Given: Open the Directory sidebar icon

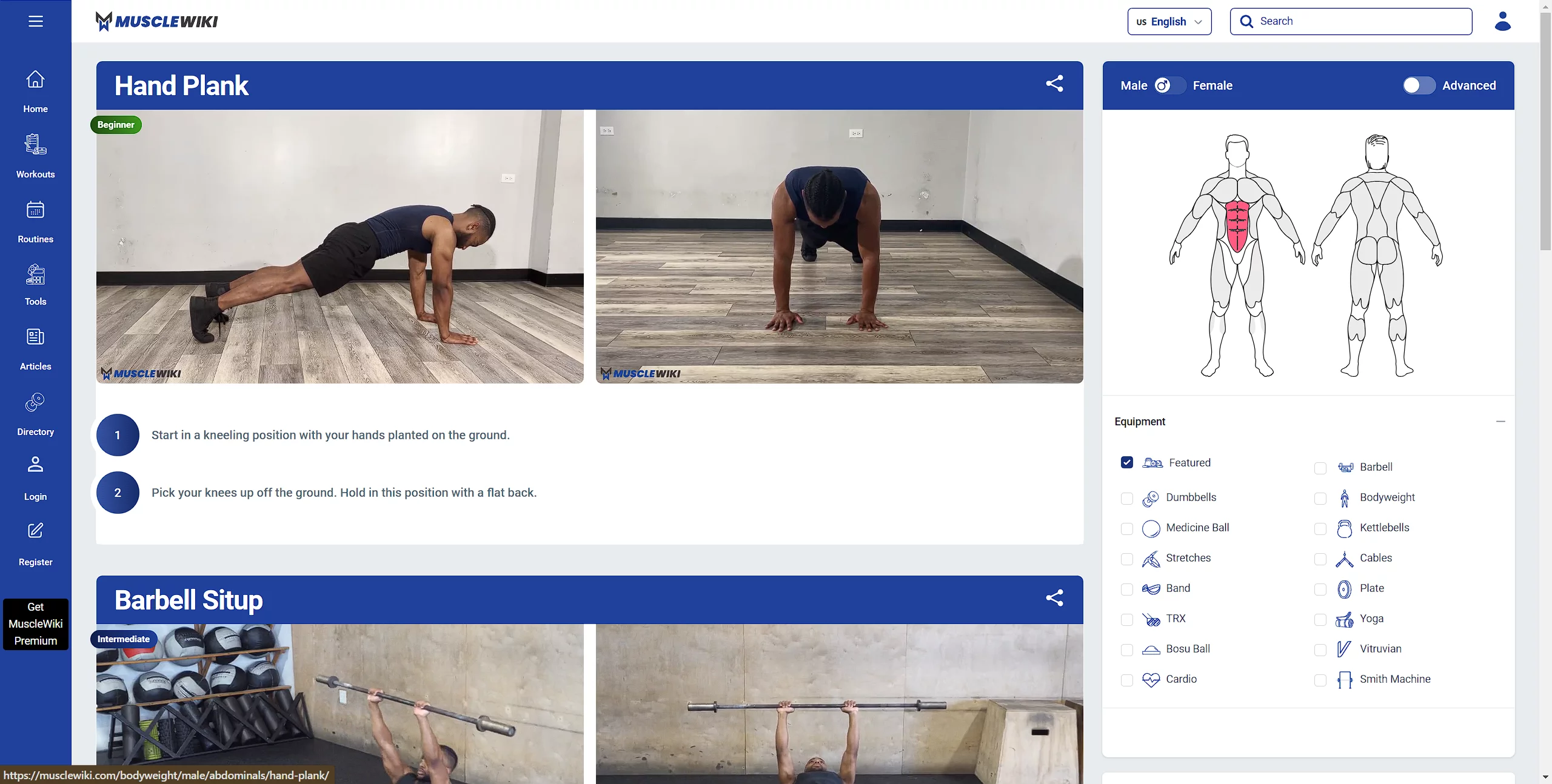Looking at the screenshot, I should (x=35, y=402).
